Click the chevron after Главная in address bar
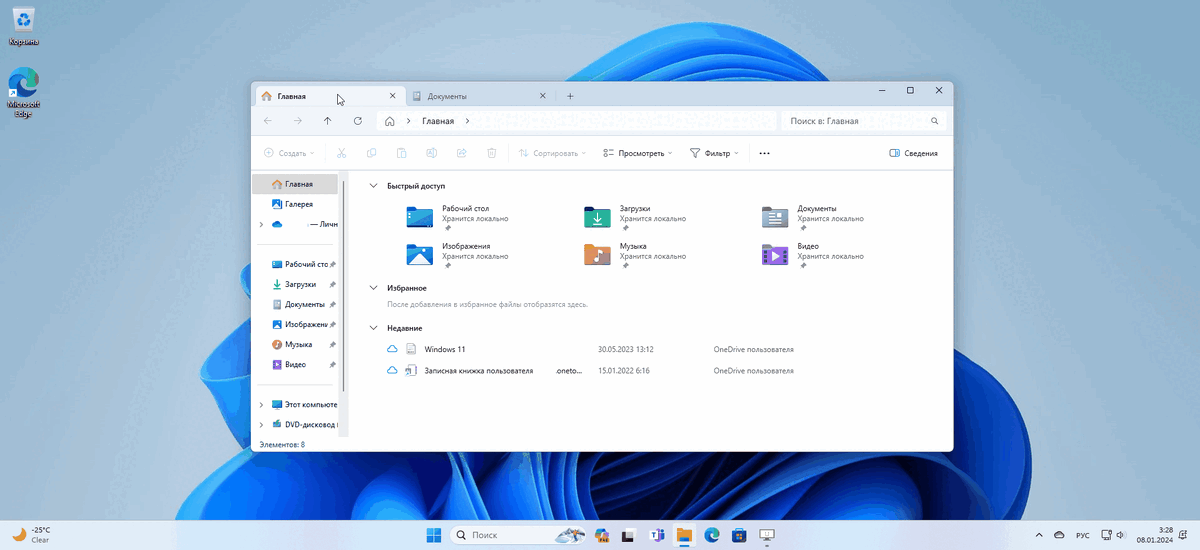Image resolution: width=1200 pixels, height=550 pixels. point(466,121)
